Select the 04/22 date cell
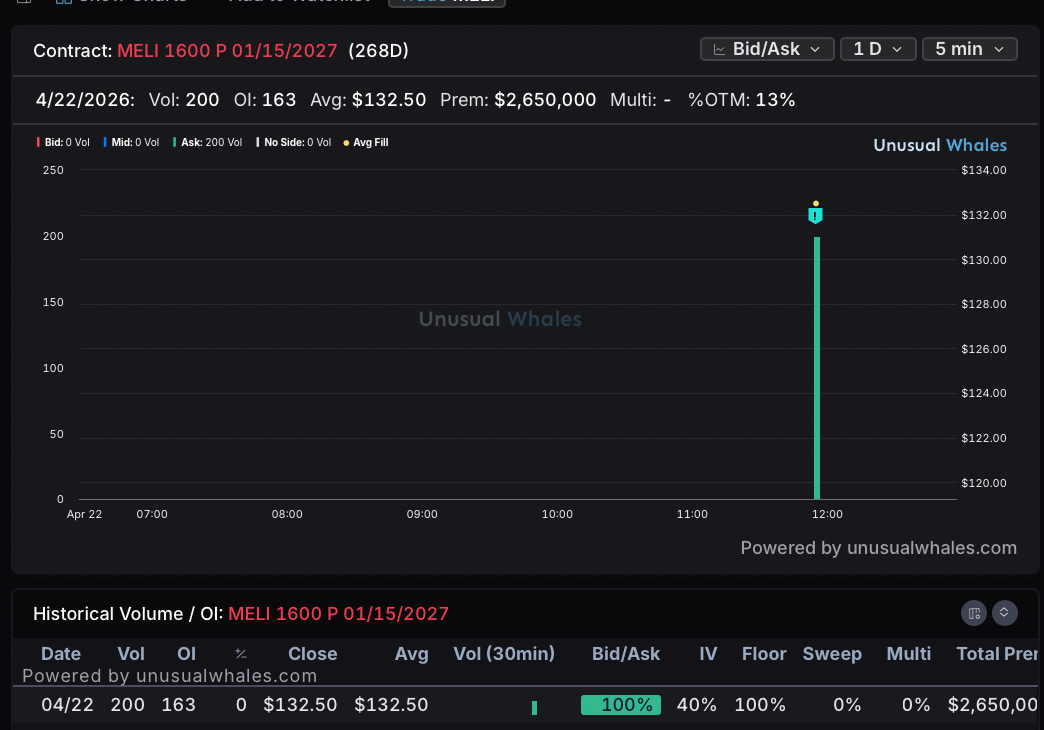This screenshot has height=730, width=1044. point(67,705)
